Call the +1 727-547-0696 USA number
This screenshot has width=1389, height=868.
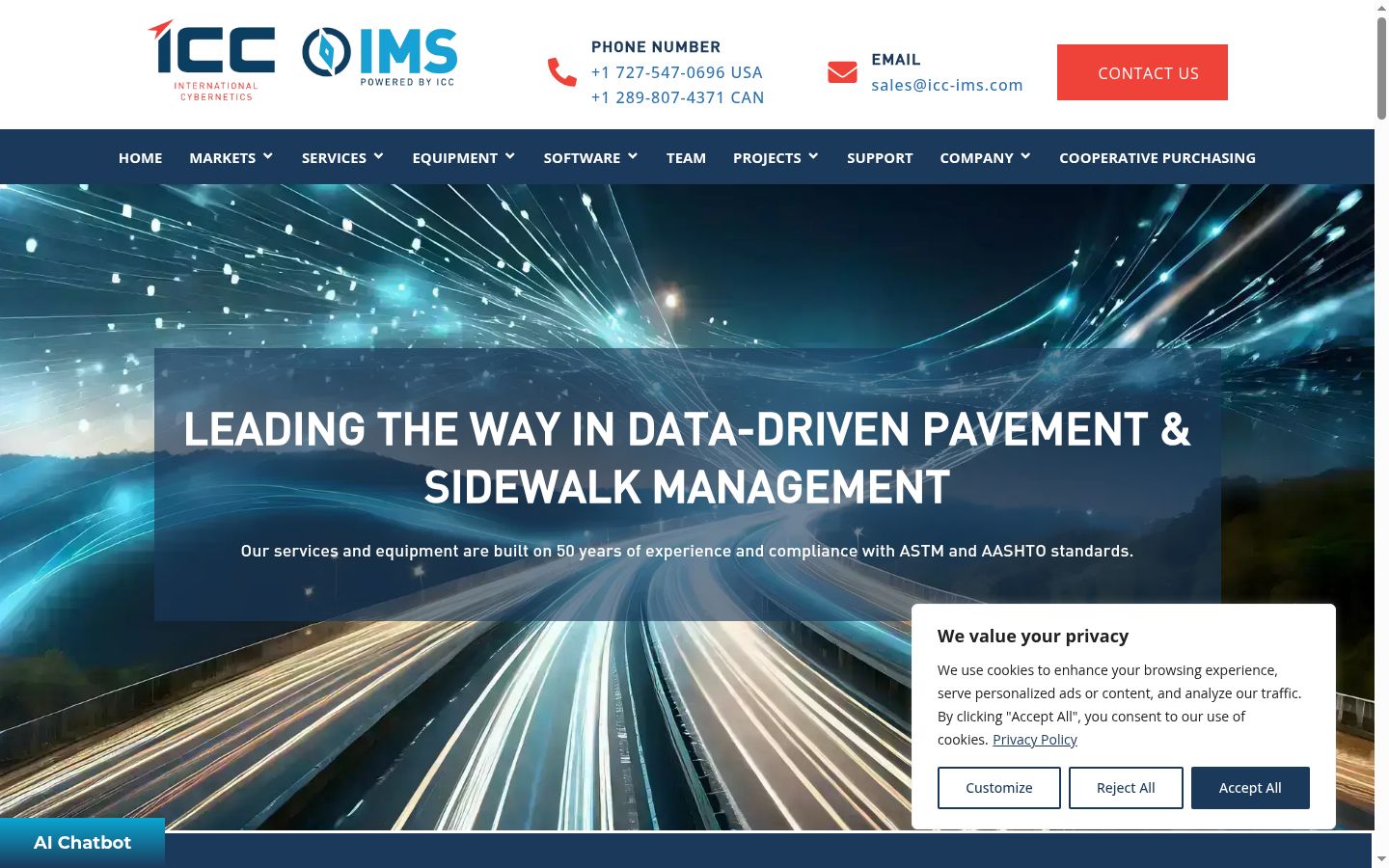[676, 72]
